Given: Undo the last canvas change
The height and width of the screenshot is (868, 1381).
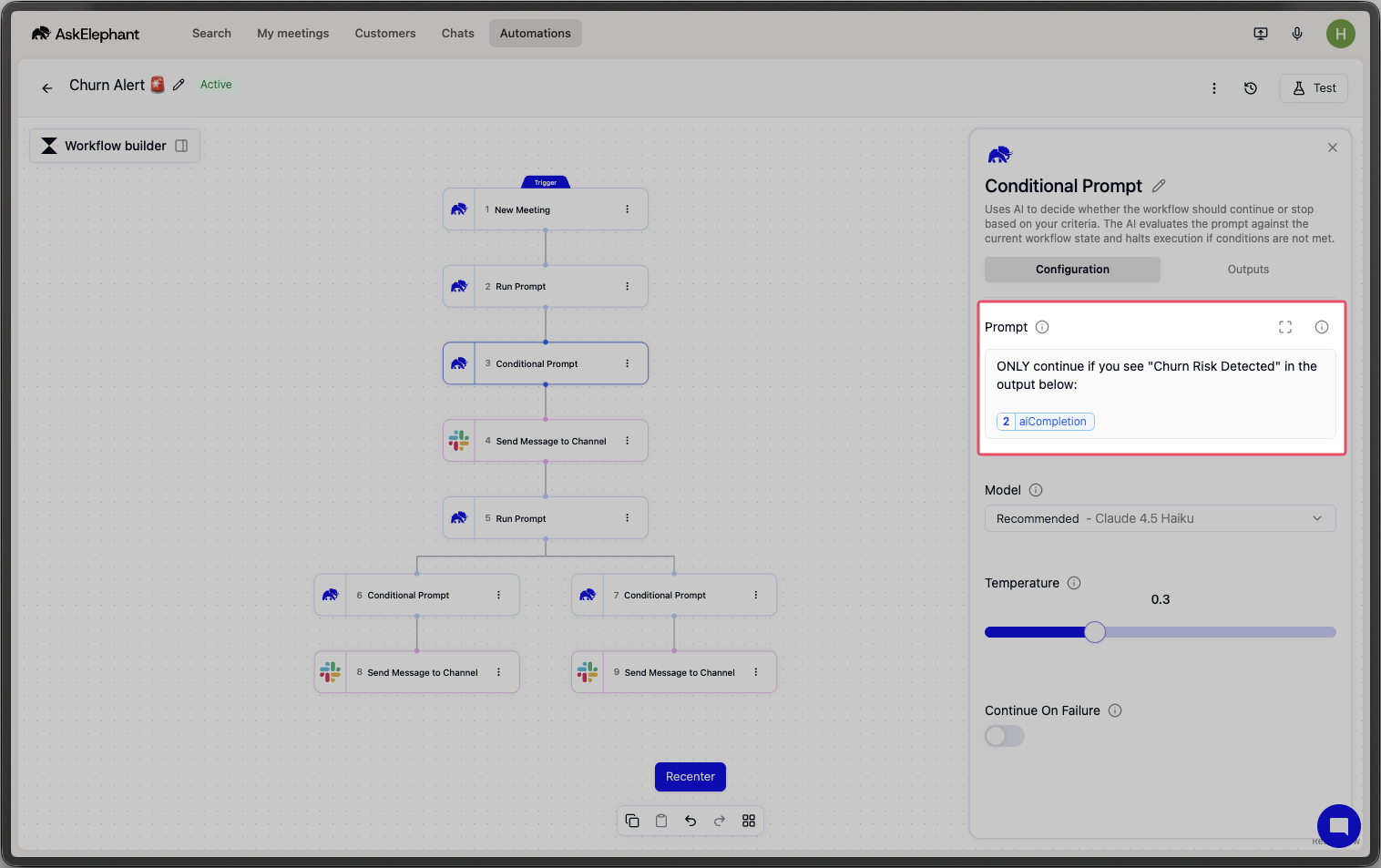Looking at the screenshot, I should coord(690,821).
